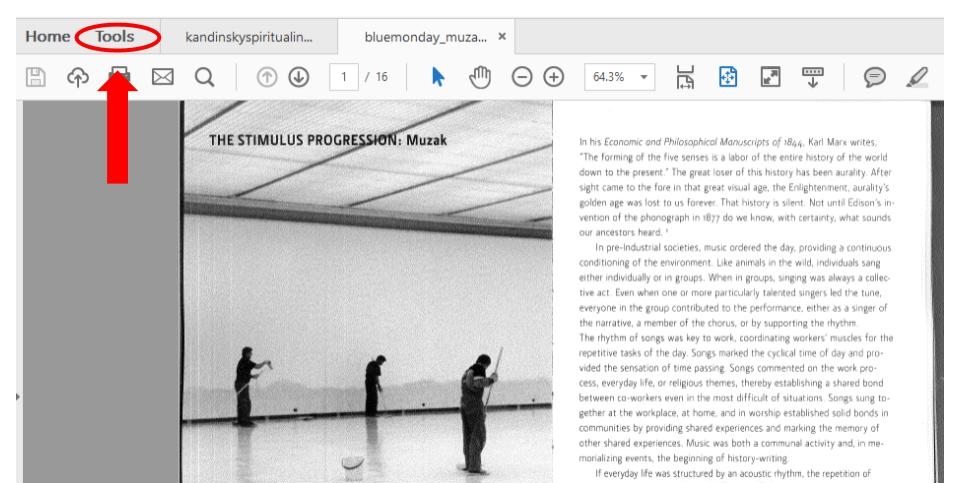Zoom out with the minus icon
This screenshot has height=483, width=960.
tap(522, 77)
